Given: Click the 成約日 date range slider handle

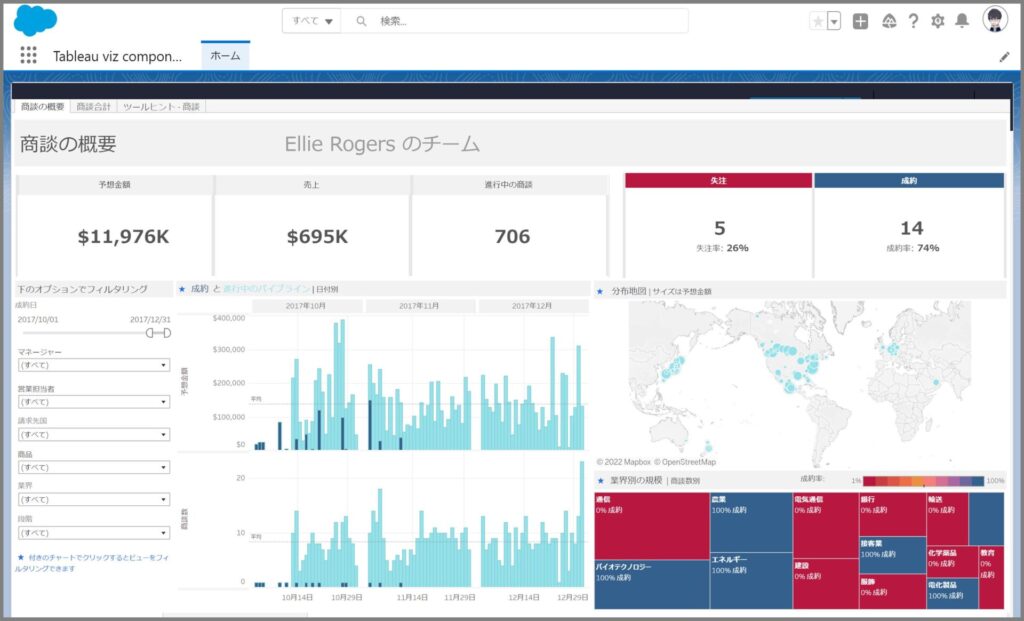Looking at the screenshot, I should tap(151, 333).
